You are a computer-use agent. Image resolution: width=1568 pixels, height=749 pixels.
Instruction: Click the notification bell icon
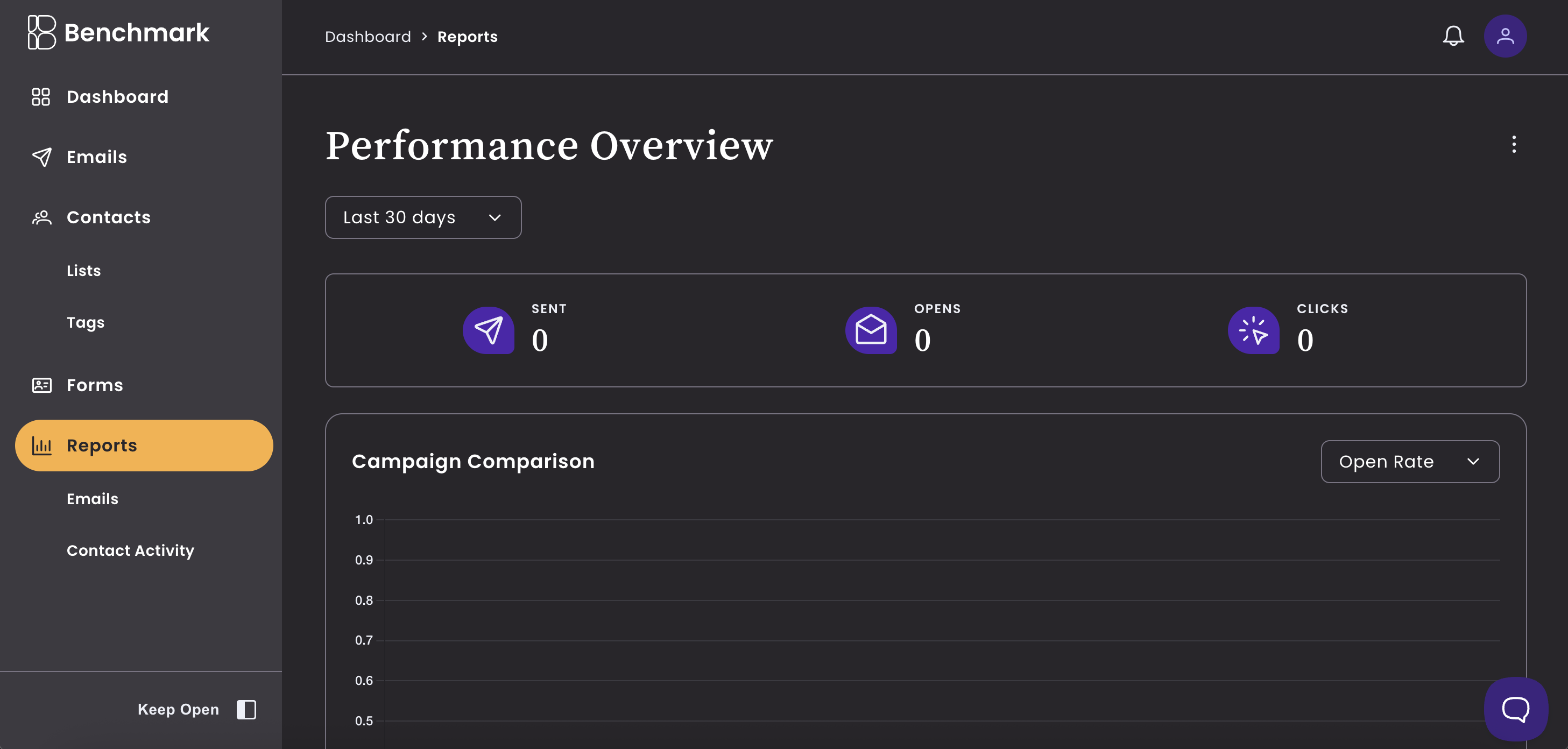1453,36
